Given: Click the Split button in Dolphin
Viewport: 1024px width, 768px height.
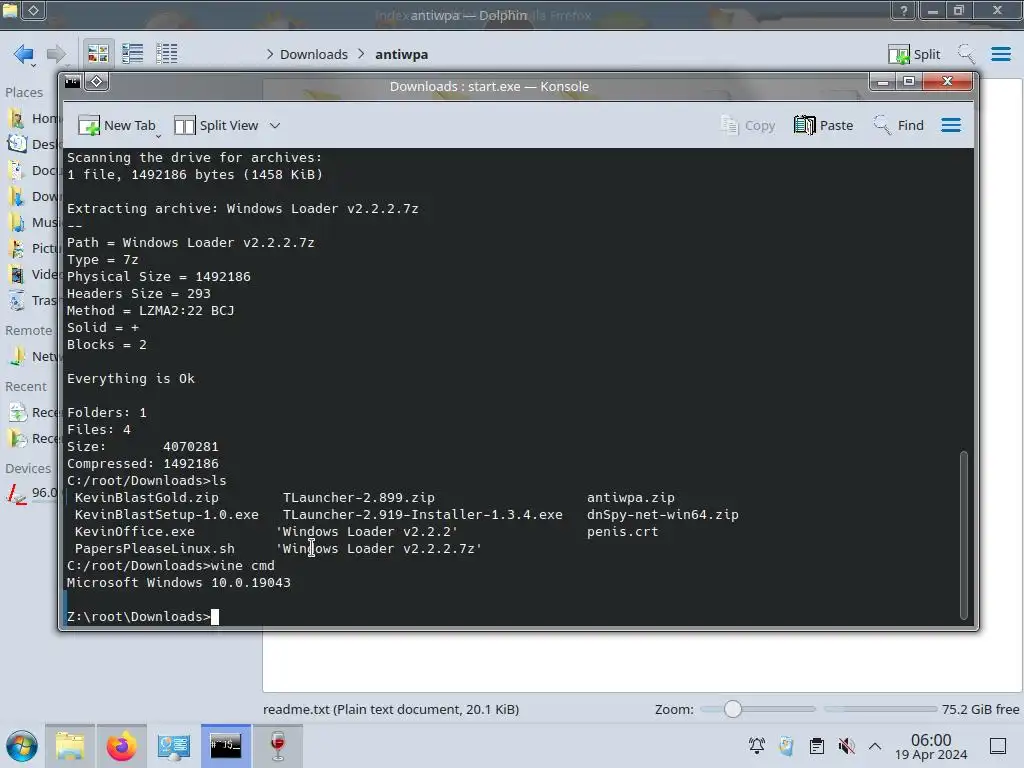Looking at the screenshot, I should click(x=914, y=54).
